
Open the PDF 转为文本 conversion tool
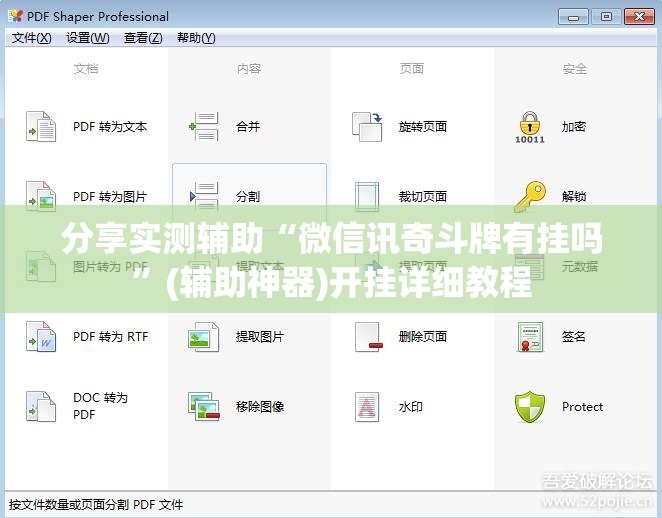pos(87,127)
